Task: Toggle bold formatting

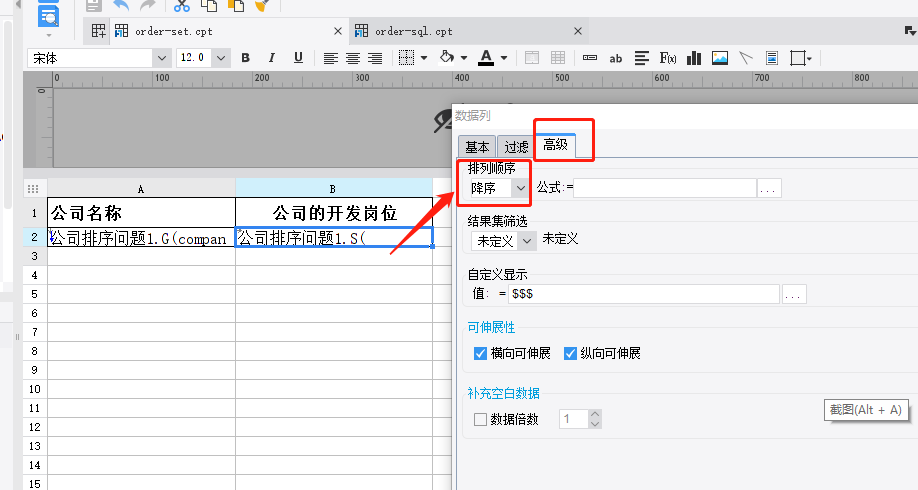Action: [x=245, y=58]
